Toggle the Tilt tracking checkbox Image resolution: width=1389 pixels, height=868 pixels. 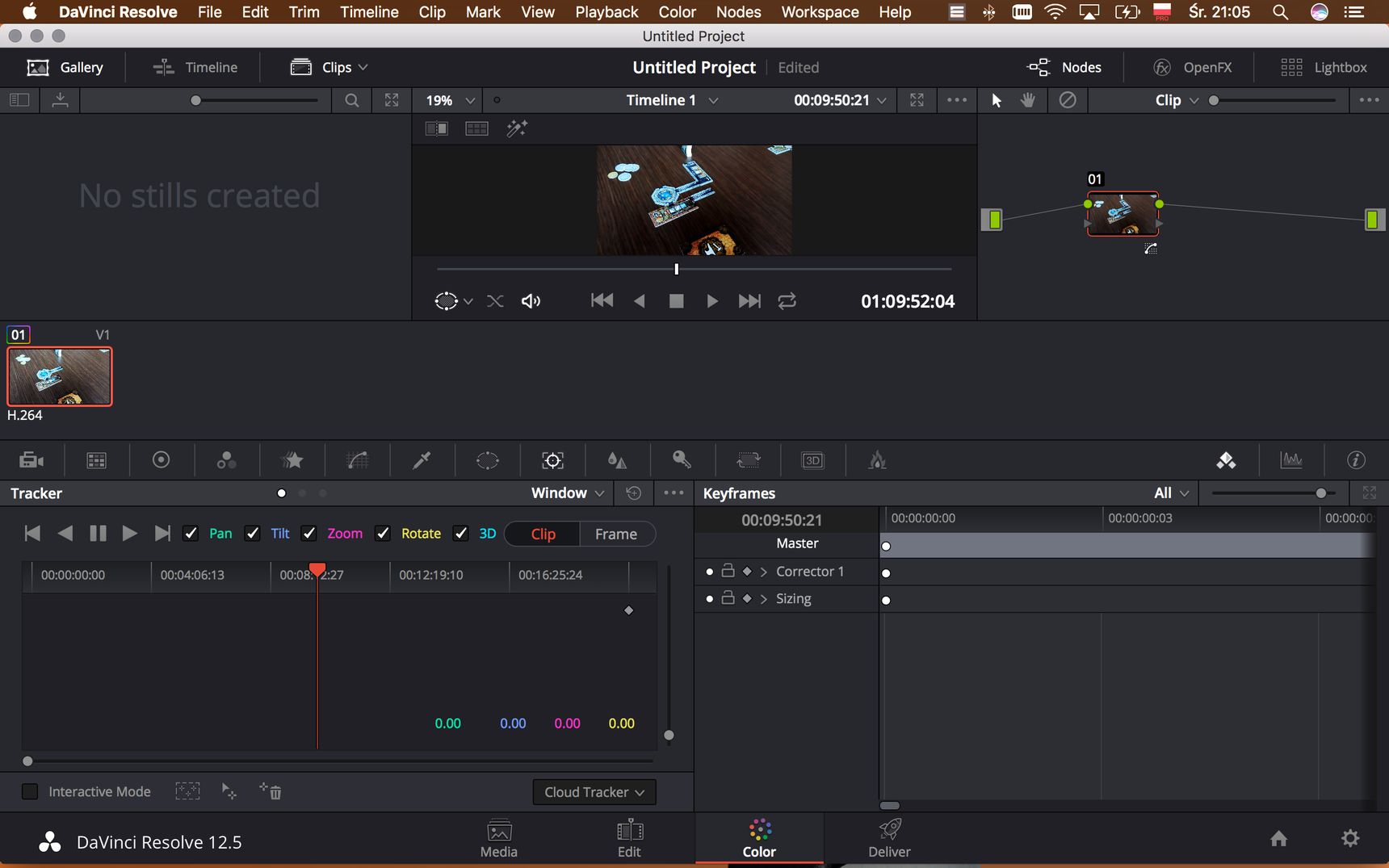[252, 533]
